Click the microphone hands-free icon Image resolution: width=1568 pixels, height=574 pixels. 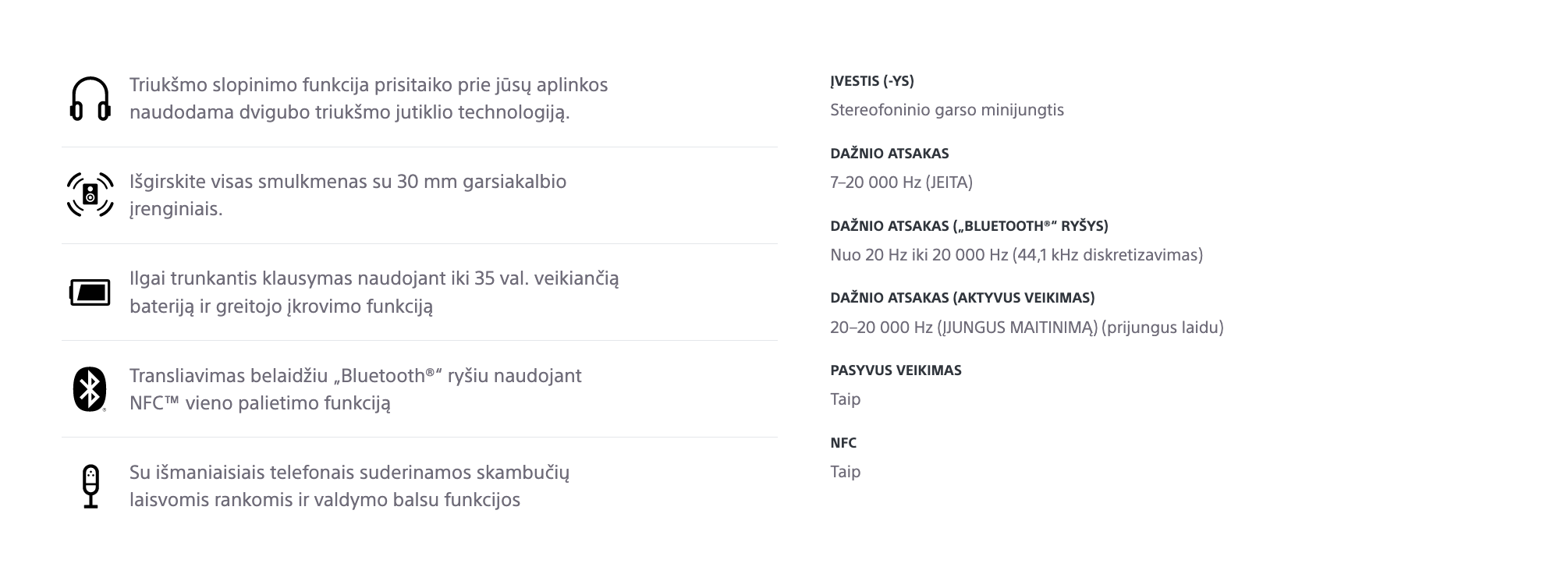(x=90, y=486)
